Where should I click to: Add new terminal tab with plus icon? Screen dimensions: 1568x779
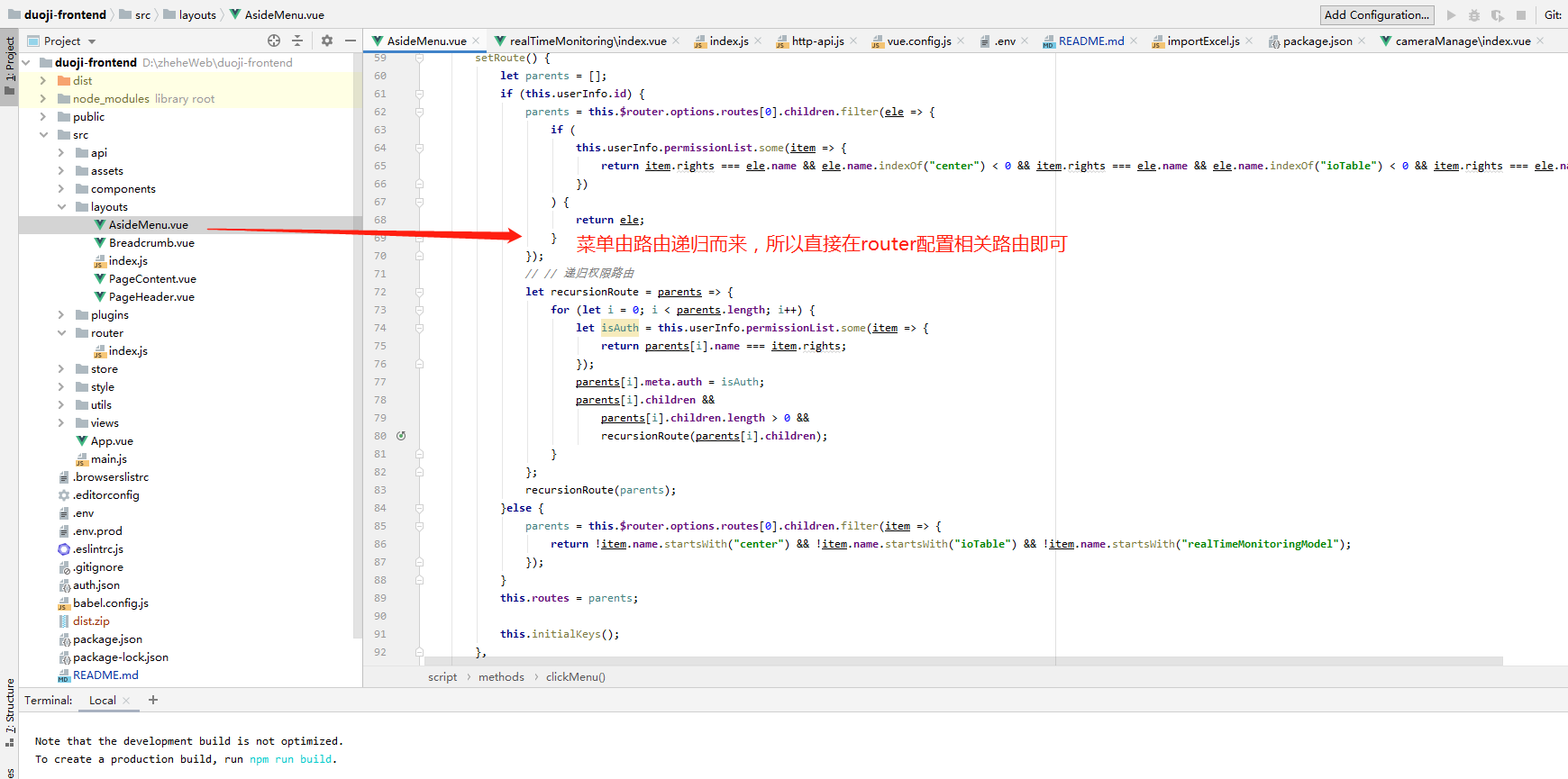click(153, 700)
